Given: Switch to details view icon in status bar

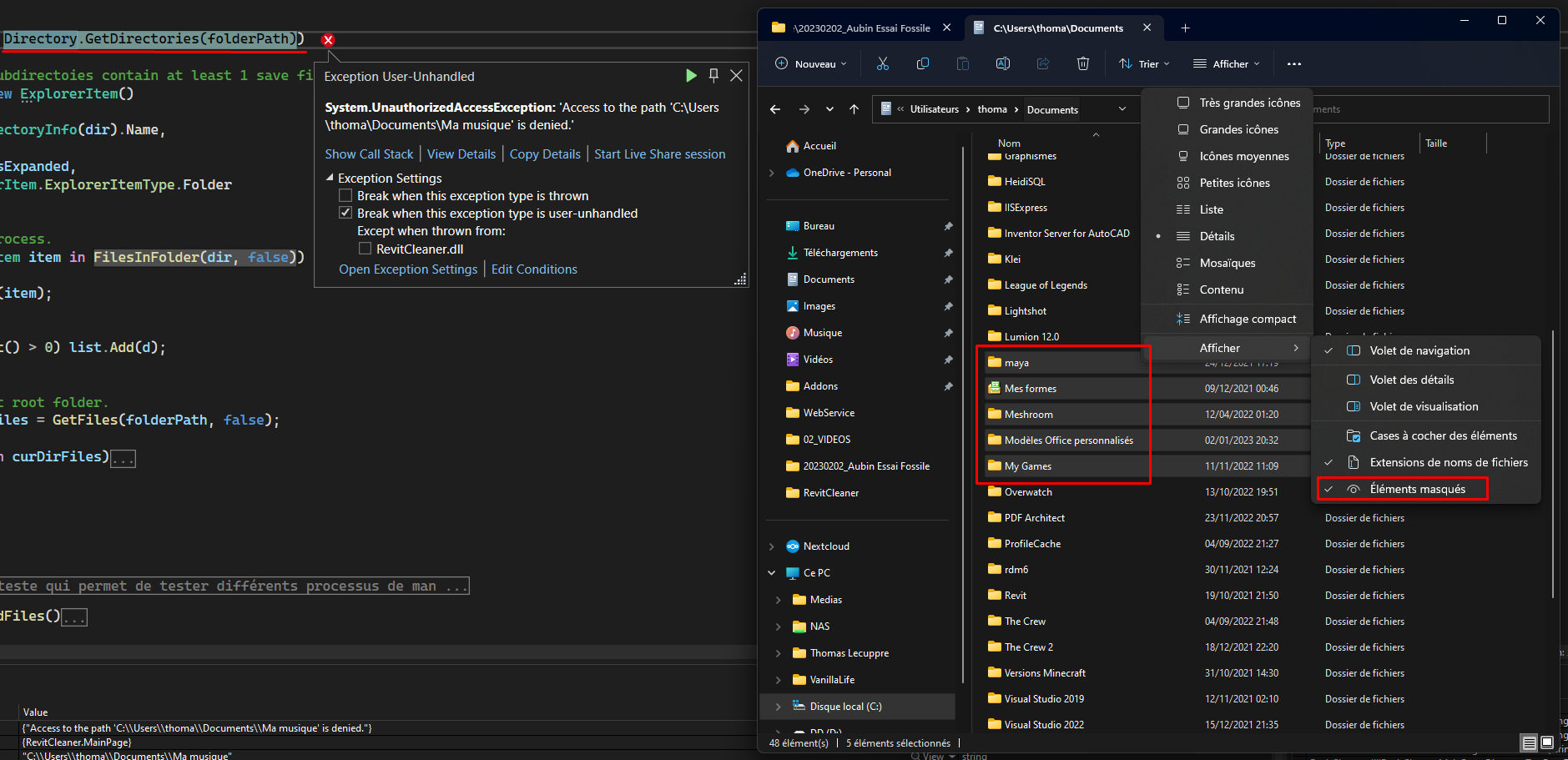Looking at the screenshot, I should (x=1529, y=742).
